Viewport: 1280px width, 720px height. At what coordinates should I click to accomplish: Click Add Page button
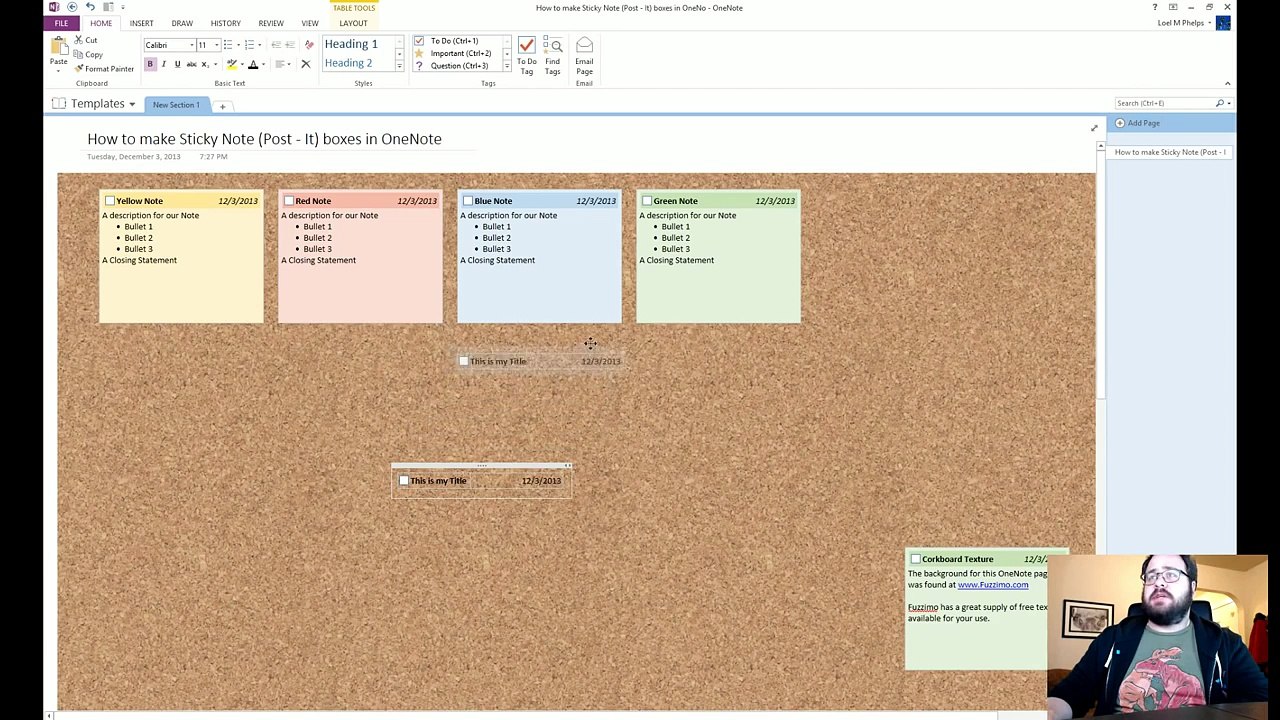[1138, 123]
